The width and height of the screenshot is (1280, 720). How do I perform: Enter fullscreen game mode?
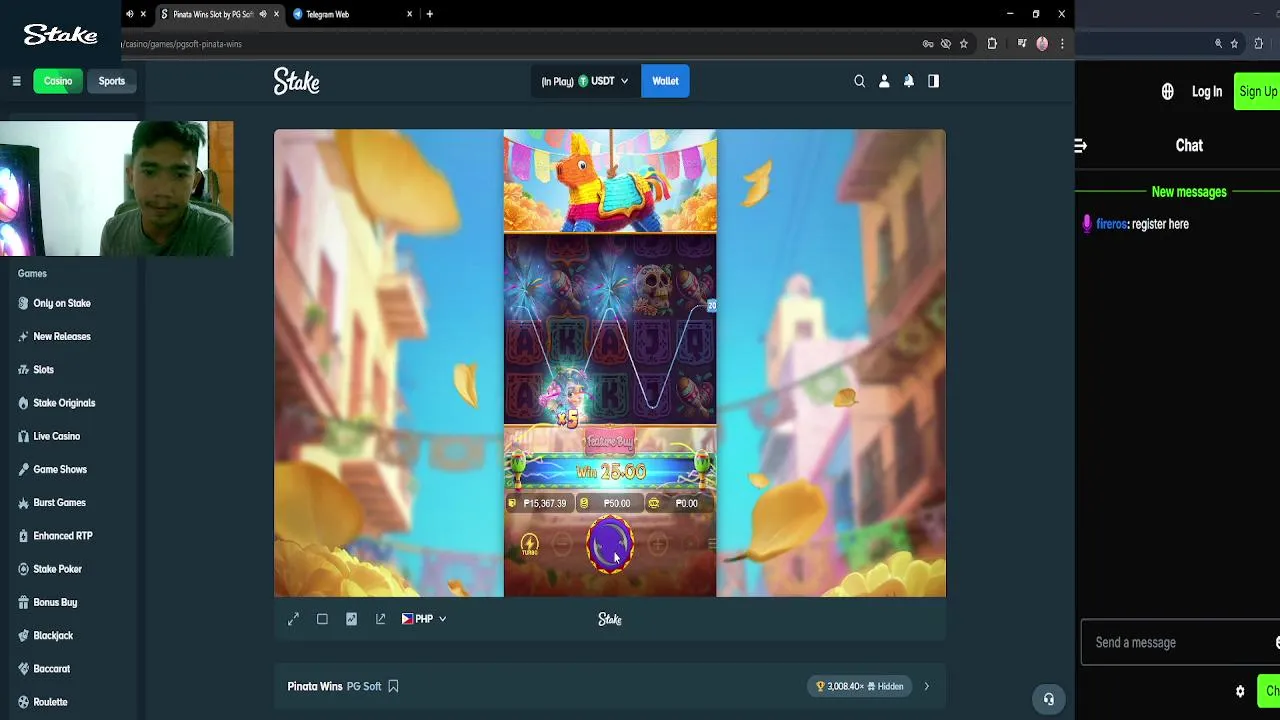point(294,620)
